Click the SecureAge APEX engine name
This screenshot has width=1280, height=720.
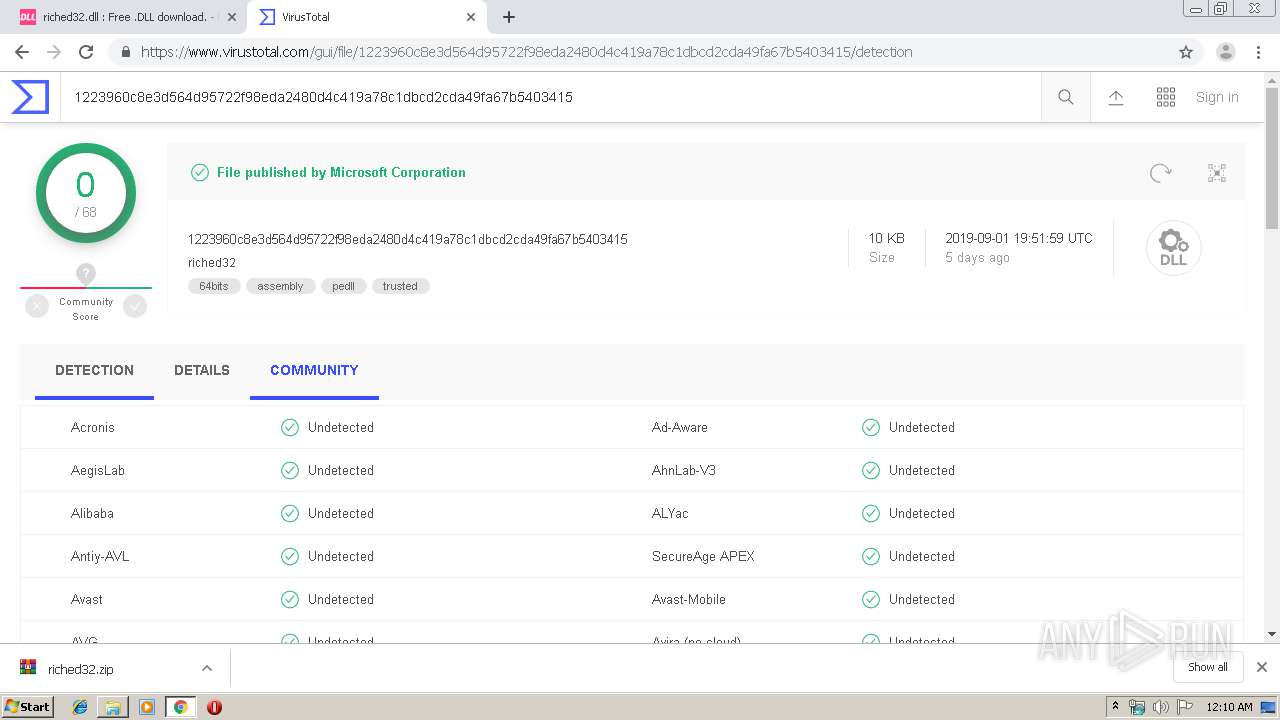tap(703, 556)
